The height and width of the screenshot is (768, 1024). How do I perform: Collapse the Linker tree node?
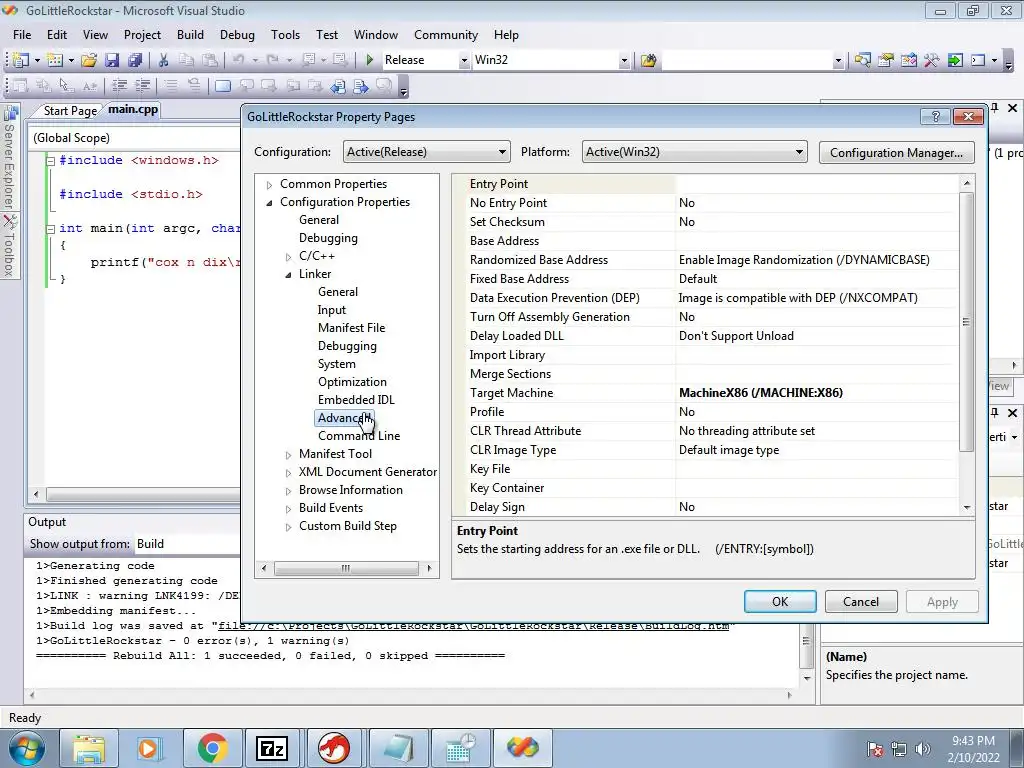click(x=288, y=275)
